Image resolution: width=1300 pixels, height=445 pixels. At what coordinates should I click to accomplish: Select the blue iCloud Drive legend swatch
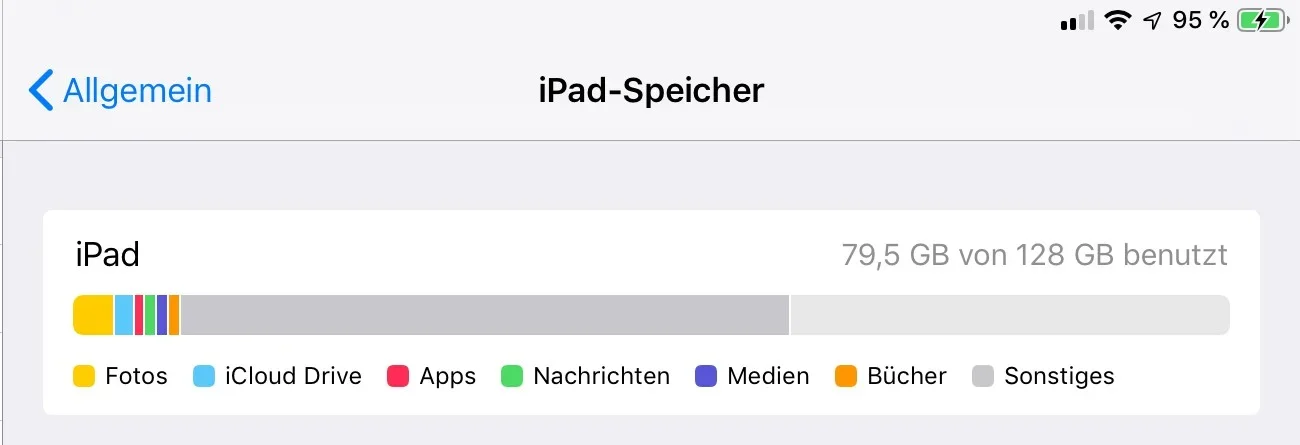(204, 377)
